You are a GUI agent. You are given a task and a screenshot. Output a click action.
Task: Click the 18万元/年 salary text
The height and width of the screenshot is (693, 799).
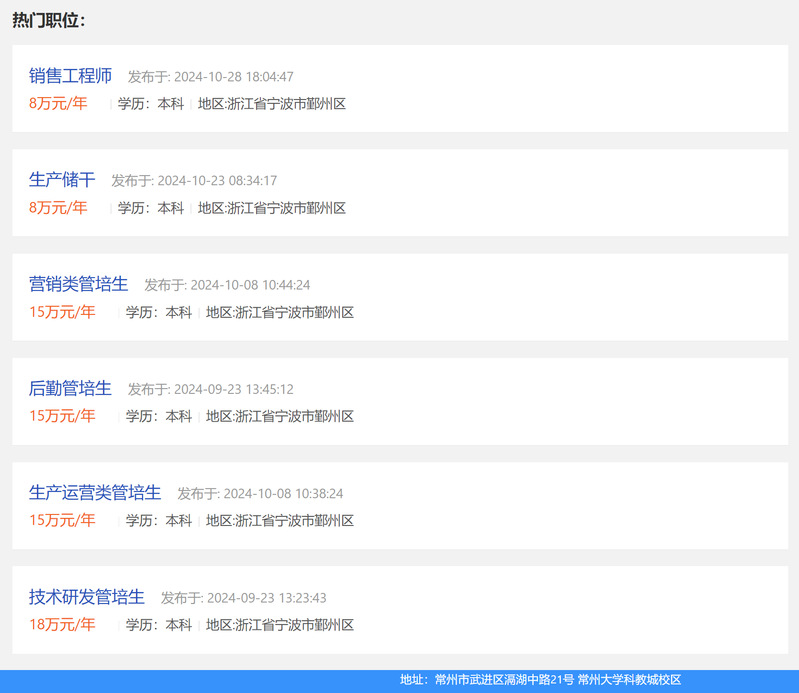[x=62, y=624]
